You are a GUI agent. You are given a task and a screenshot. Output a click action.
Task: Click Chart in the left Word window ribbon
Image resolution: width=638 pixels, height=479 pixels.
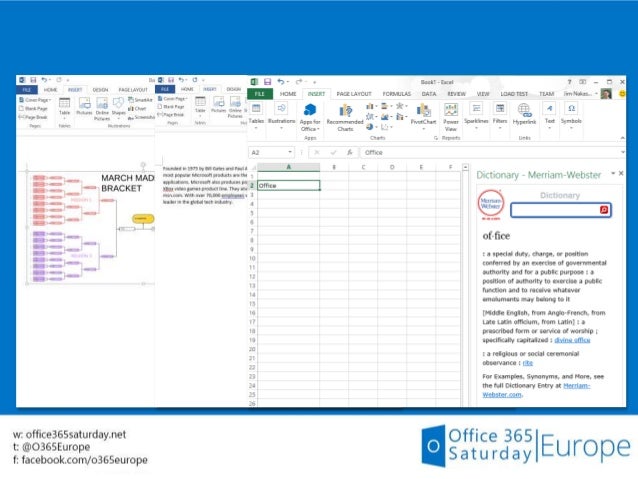tap(137, 109)
